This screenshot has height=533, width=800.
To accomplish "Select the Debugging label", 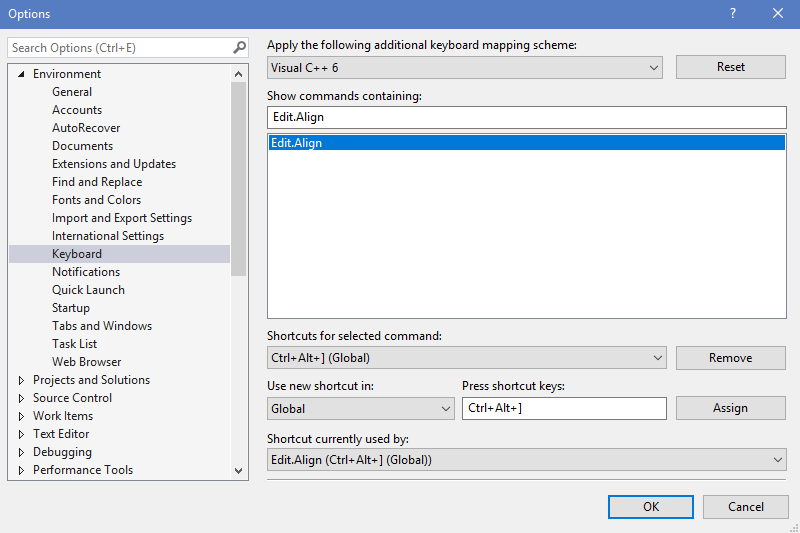I will pyautogui.click(x=62, y=452).
